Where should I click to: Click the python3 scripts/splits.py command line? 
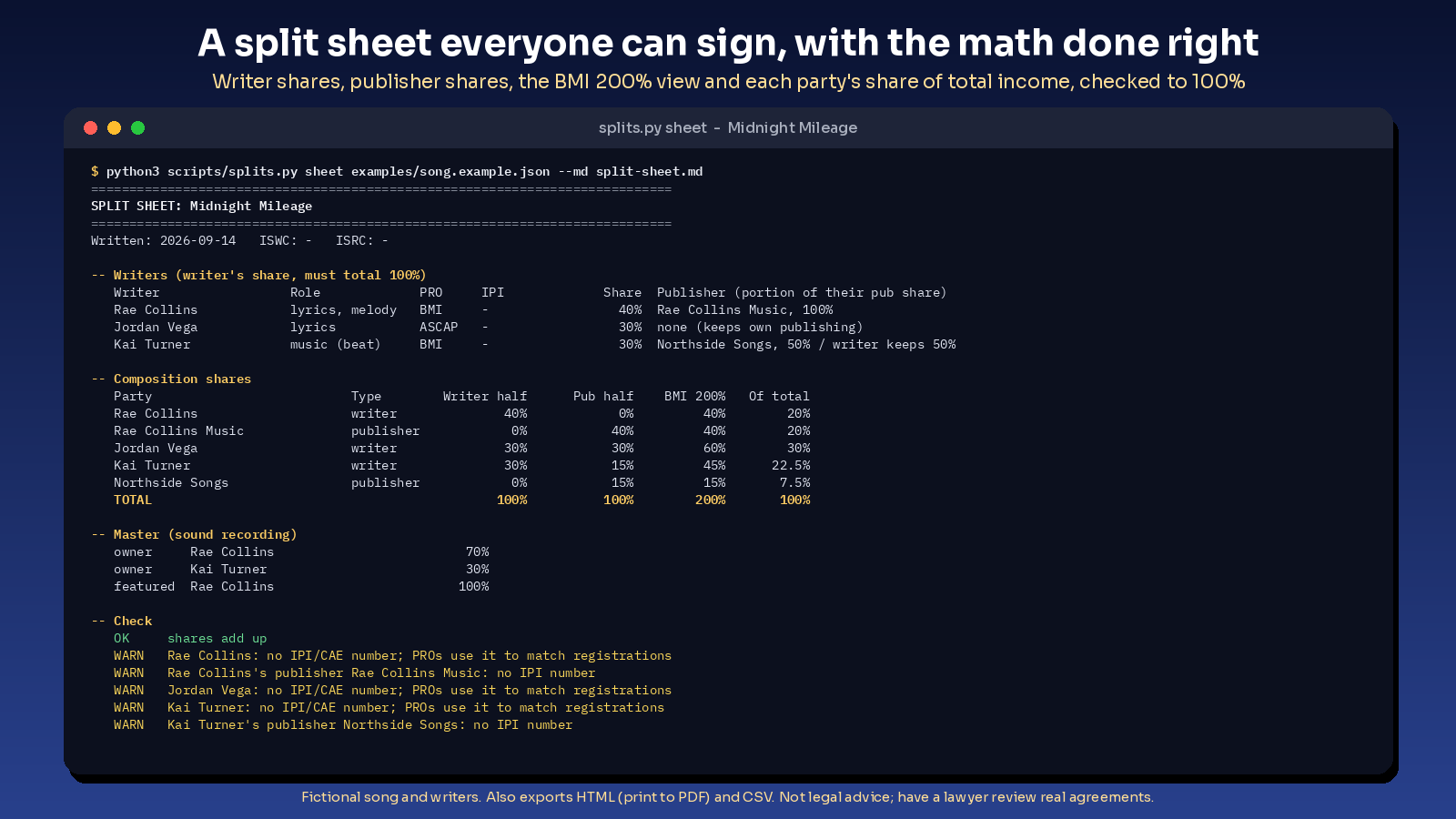(x=397, y=171)
